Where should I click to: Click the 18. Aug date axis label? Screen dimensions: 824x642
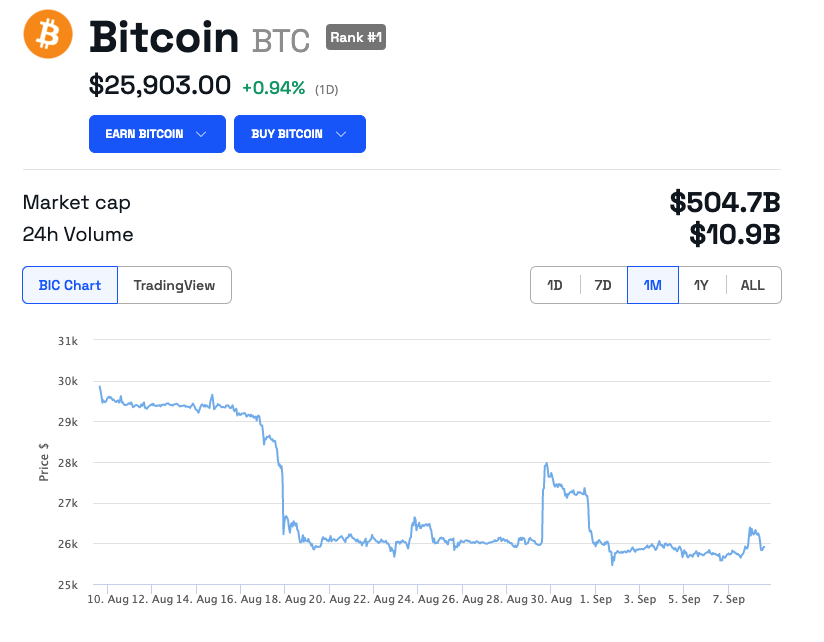(262, 599)
